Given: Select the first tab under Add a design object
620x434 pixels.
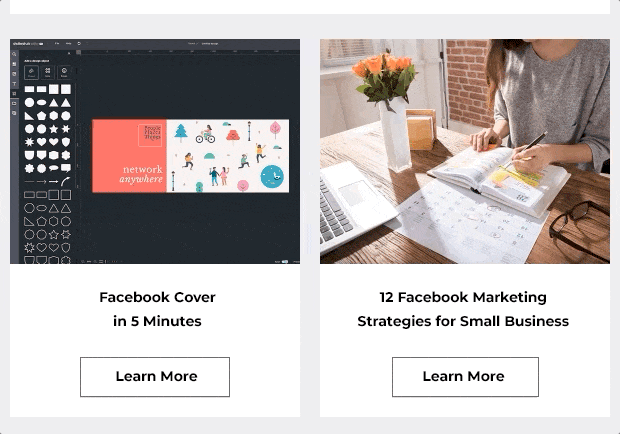Looking at the screenshot, I should (x=31, y=72).
